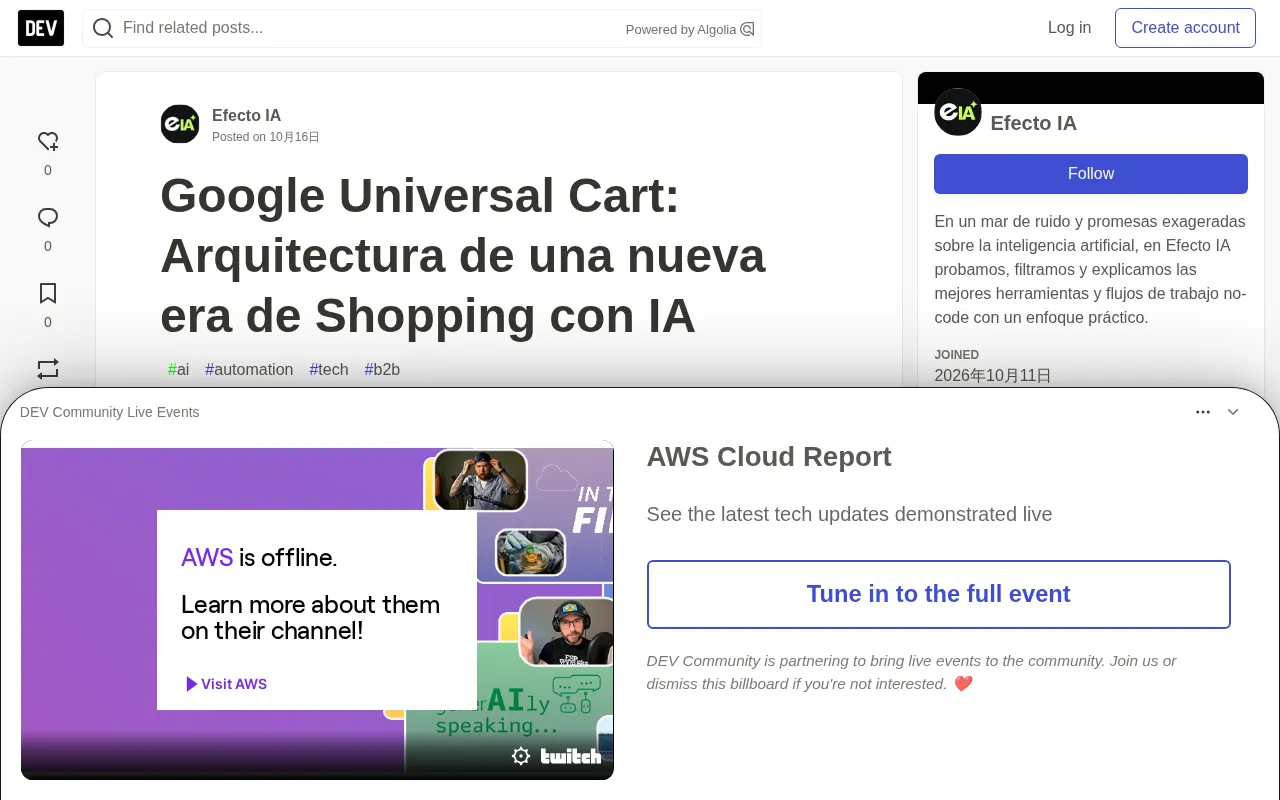Open Efecto IA avatar in profile sidebar card
1280x800 pixels.
[958, 112]
